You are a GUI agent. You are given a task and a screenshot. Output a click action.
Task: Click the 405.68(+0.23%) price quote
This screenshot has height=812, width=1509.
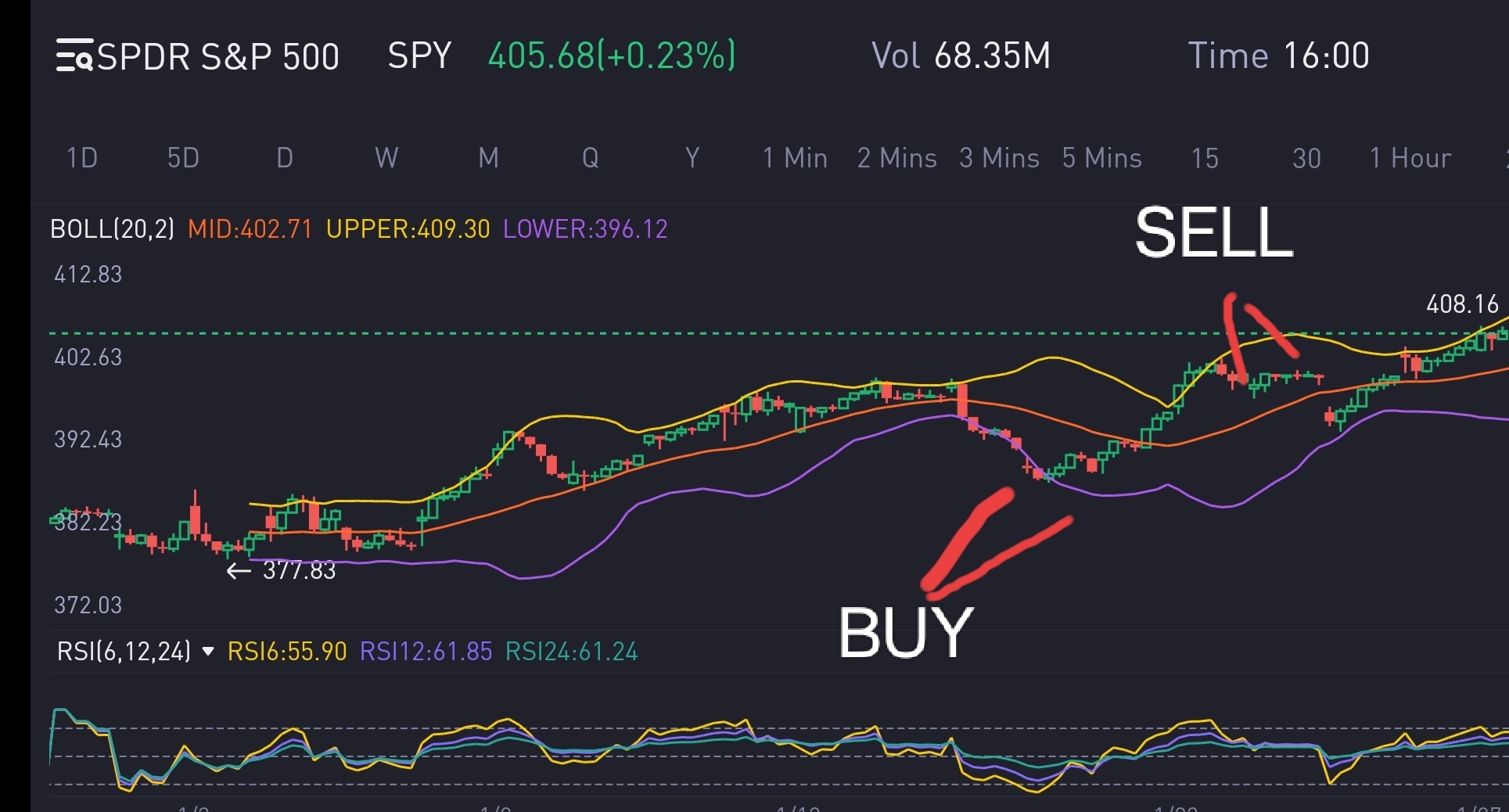612,56
